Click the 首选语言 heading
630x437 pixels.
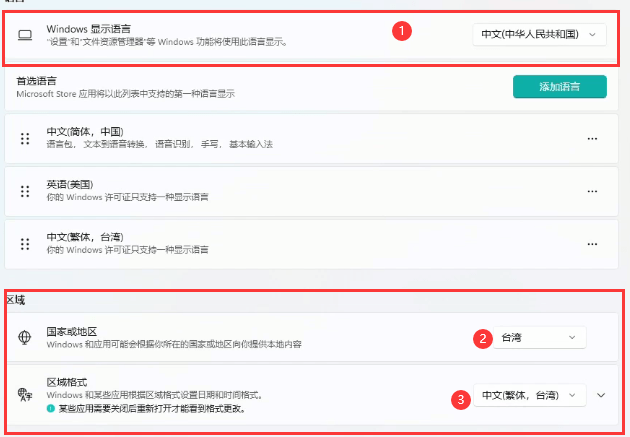pos(36,81)
